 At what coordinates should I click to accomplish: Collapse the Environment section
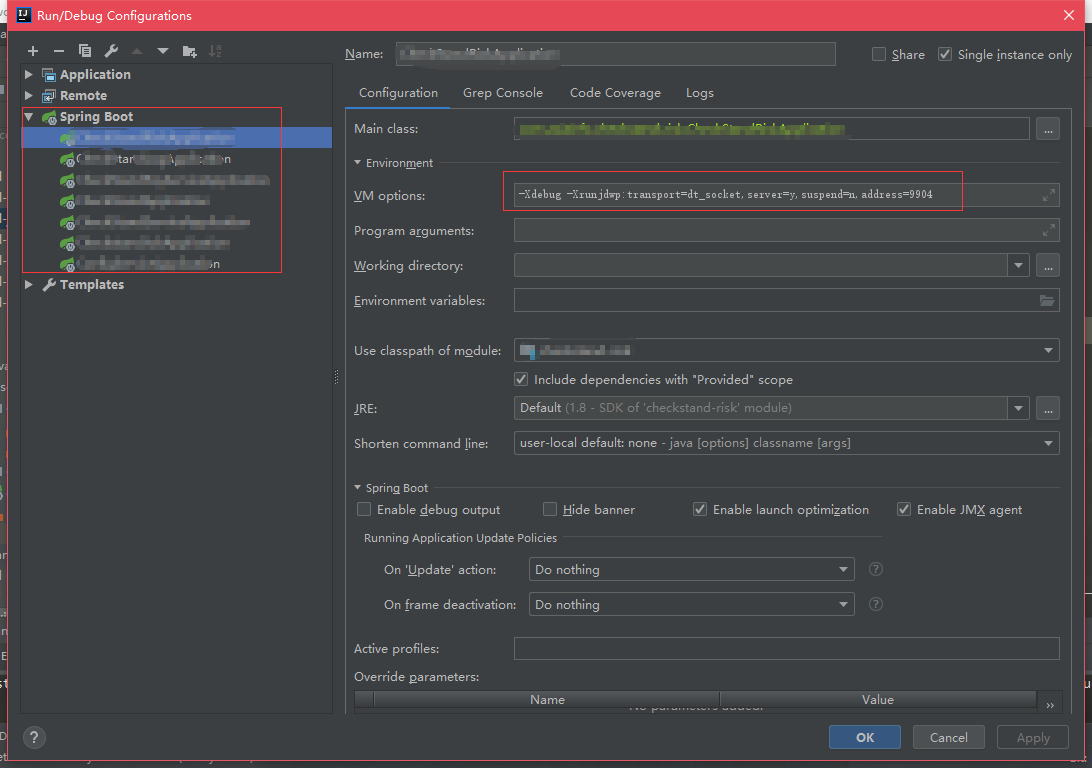click(357, 163)
